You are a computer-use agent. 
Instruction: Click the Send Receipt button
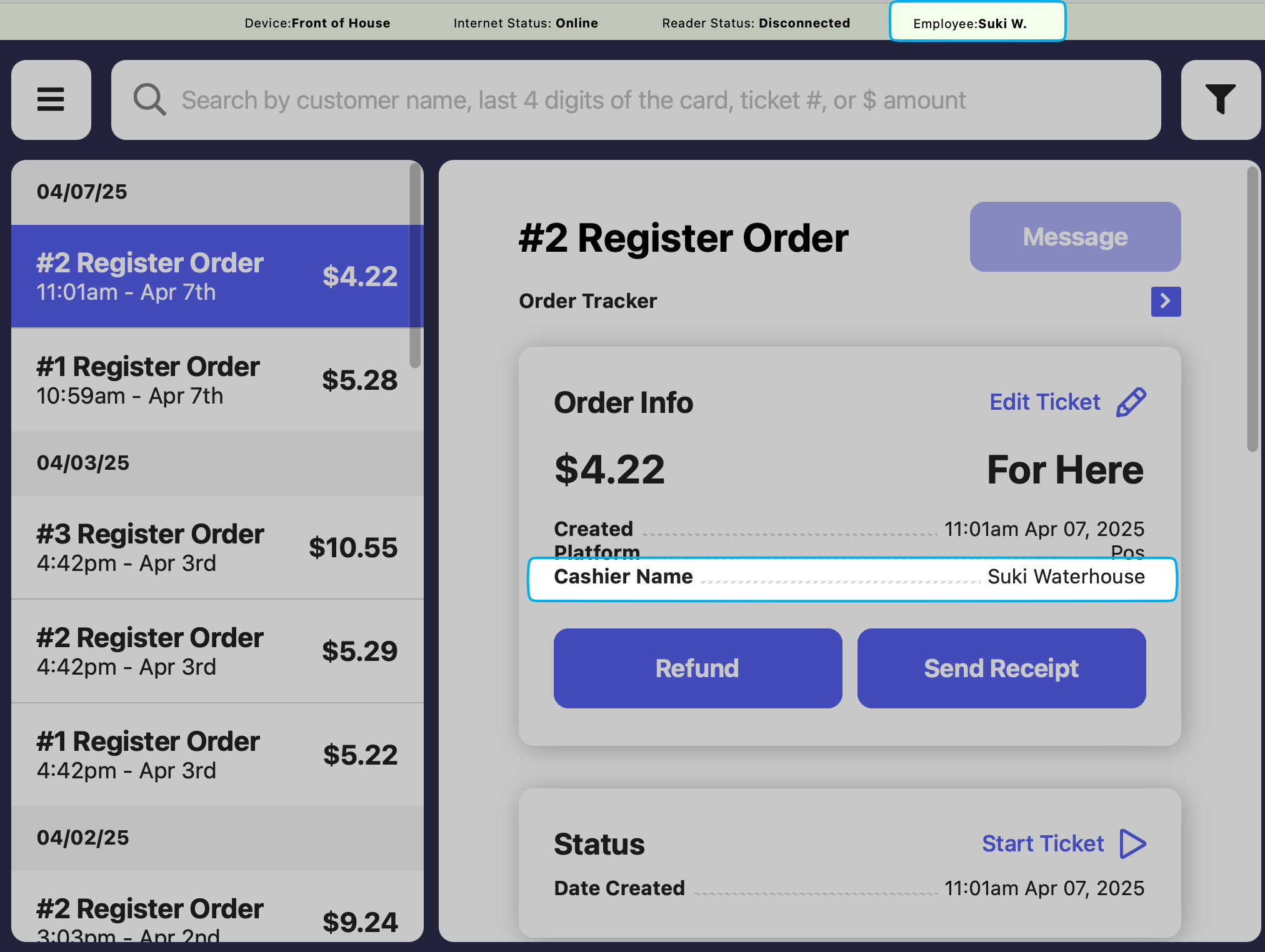pos(1001,668)
